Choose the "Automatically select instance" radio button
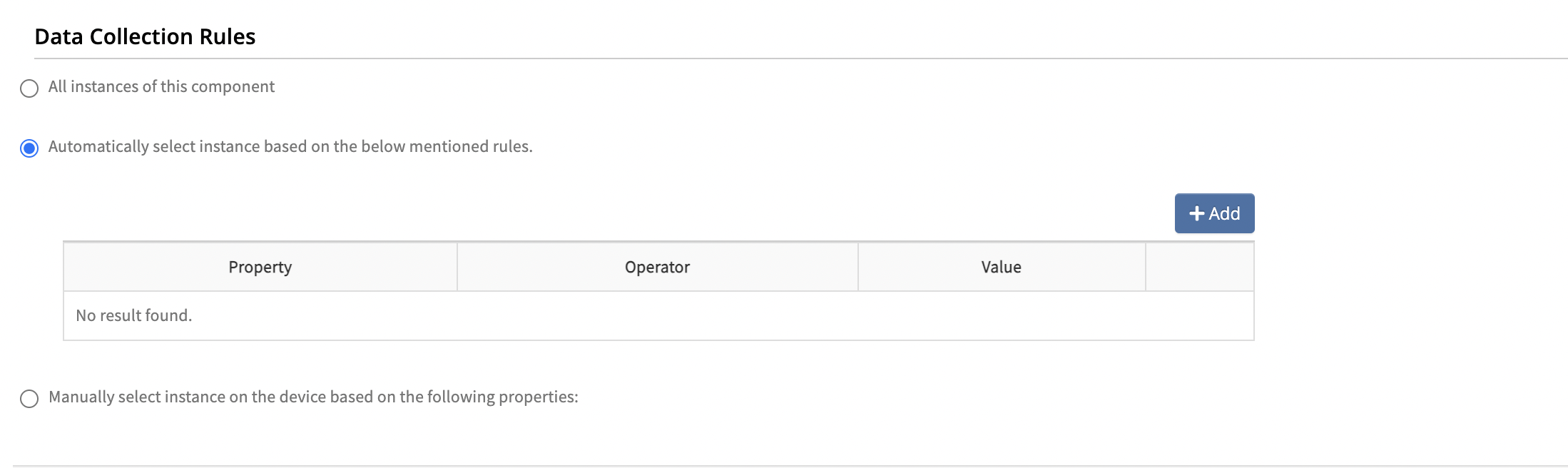The image size is (1568, 468). click(29, 148)
